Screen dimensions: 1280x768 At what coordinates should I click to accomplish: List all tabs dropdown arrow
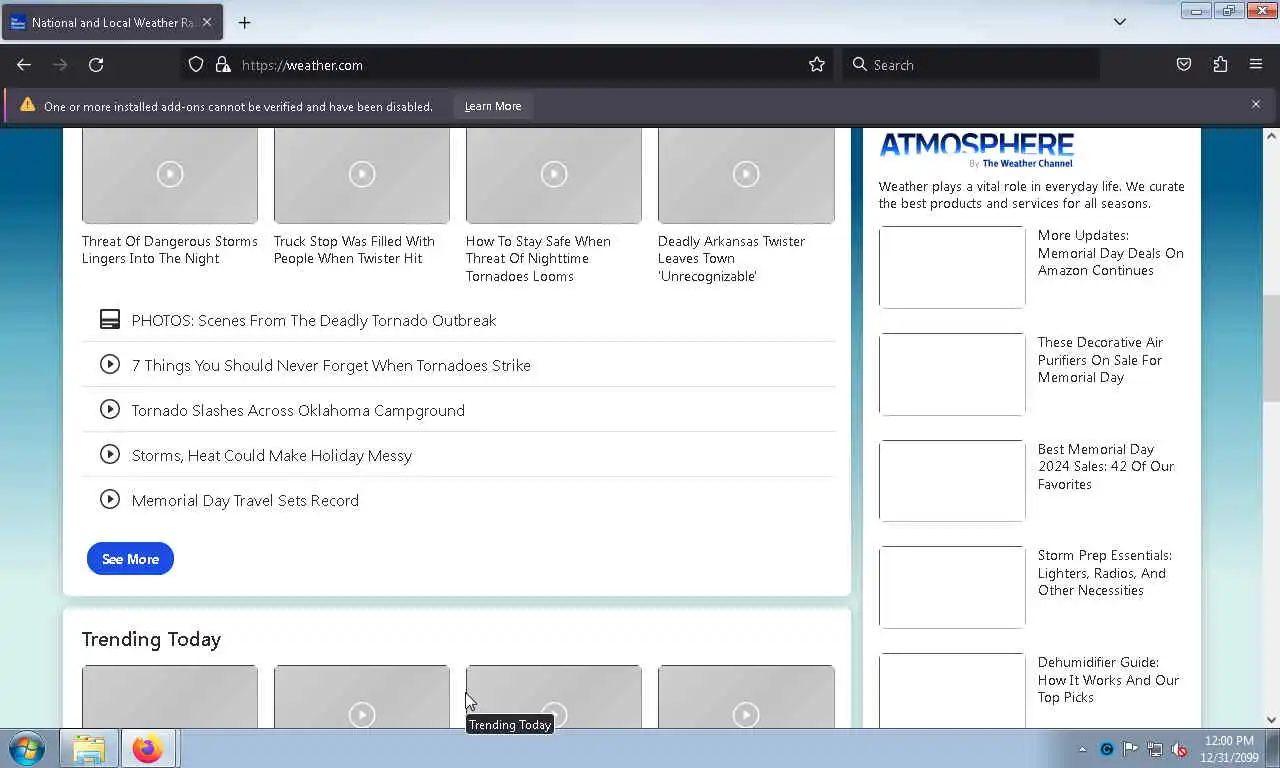tap(1120, 22)
